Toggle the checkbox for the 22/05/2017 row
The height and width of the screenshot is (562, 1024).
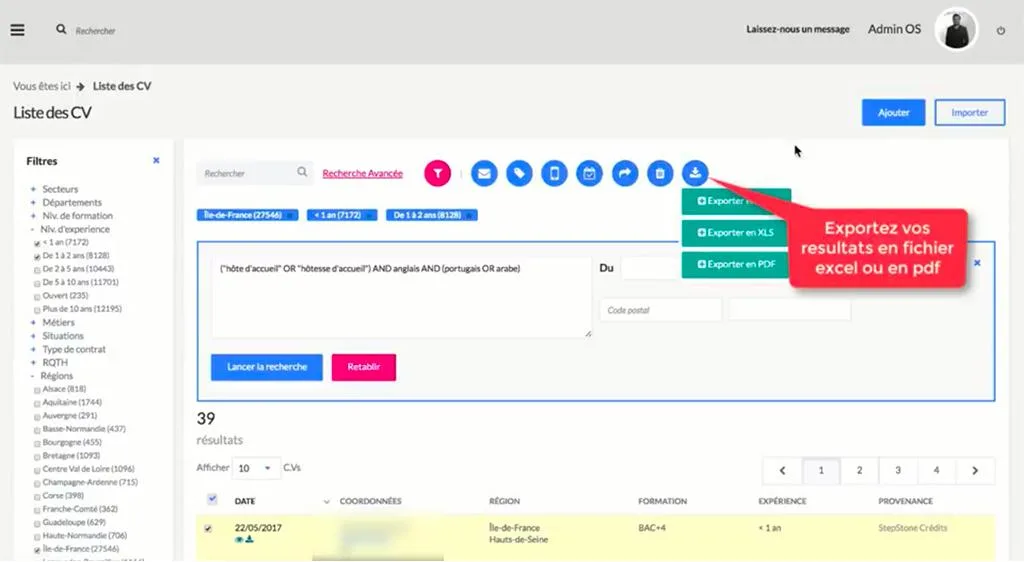tap(208, 529)
